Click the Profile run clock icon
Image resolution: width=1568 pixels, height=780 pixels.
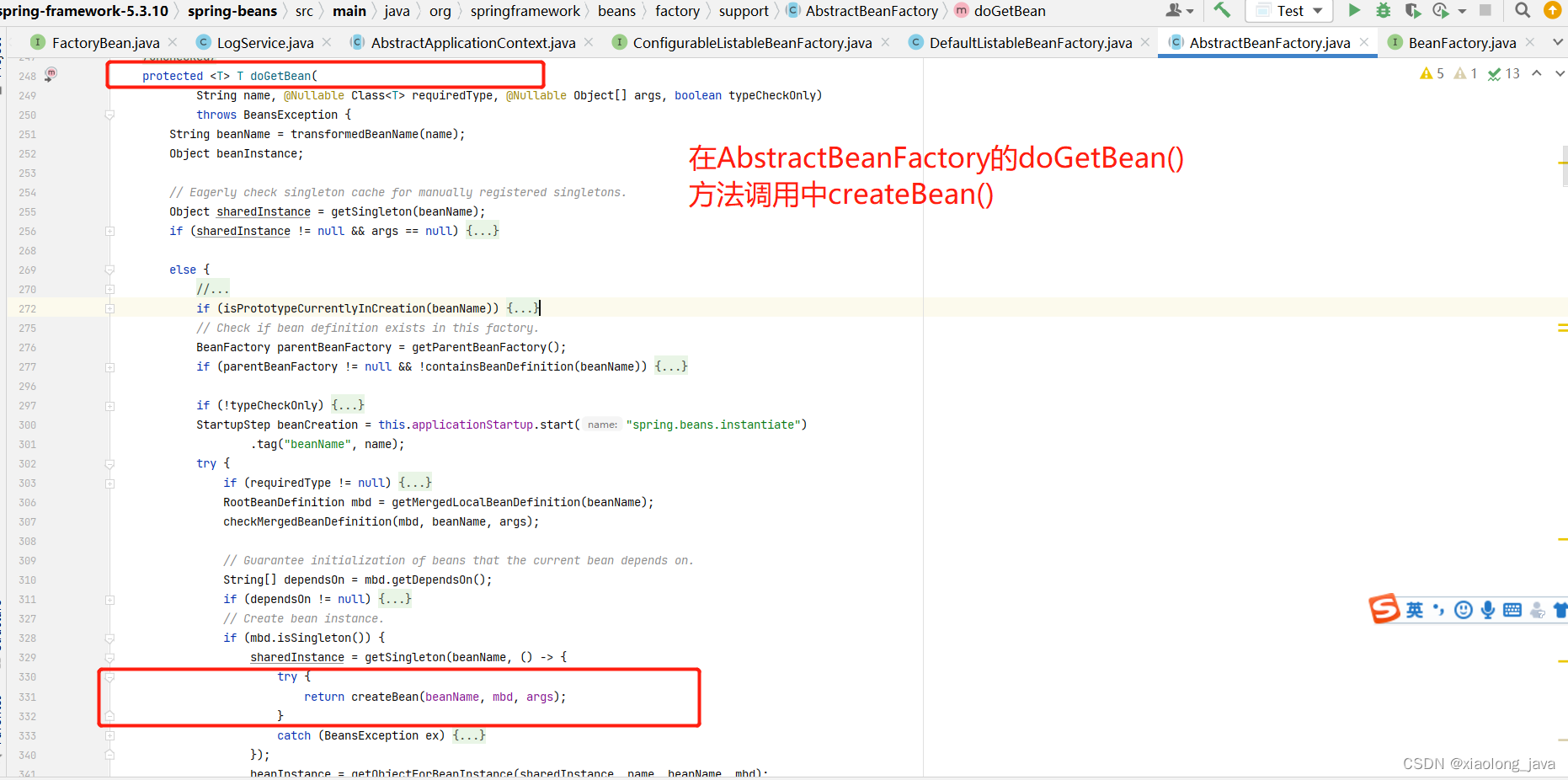[x=1441, y=10]
